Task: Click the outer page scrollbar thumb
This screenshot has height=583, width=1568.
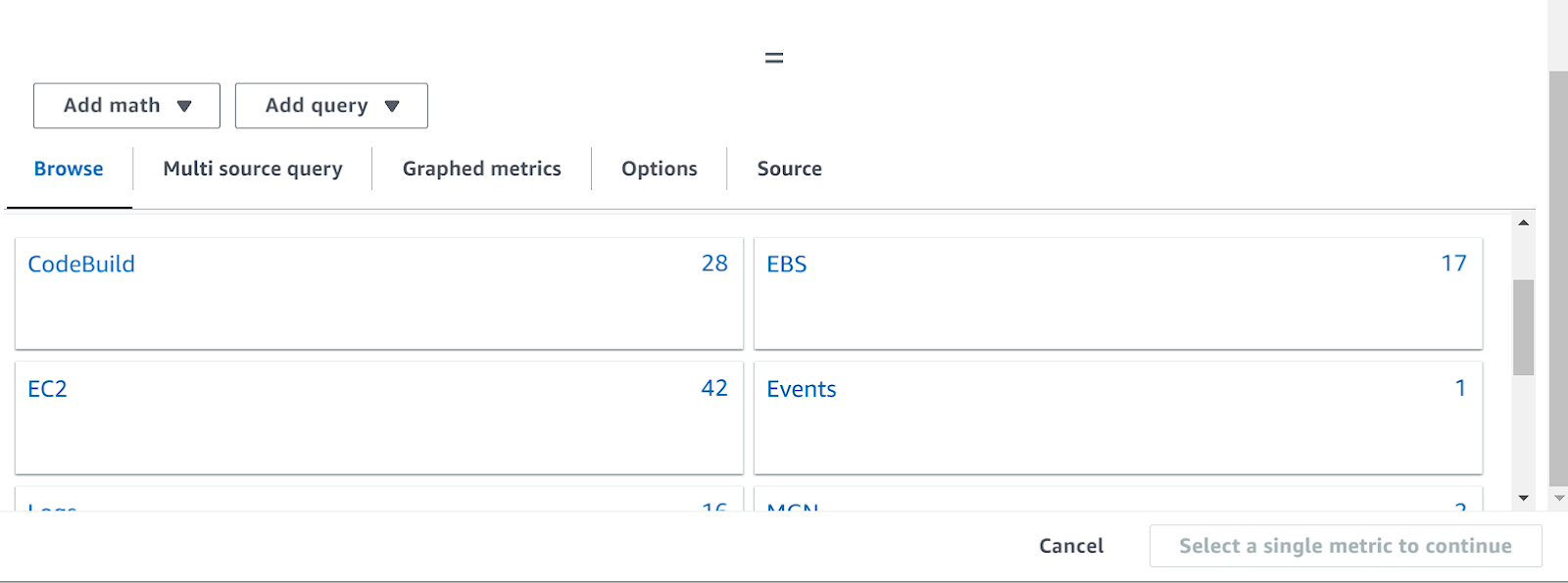Action: tap(1558, 278)
